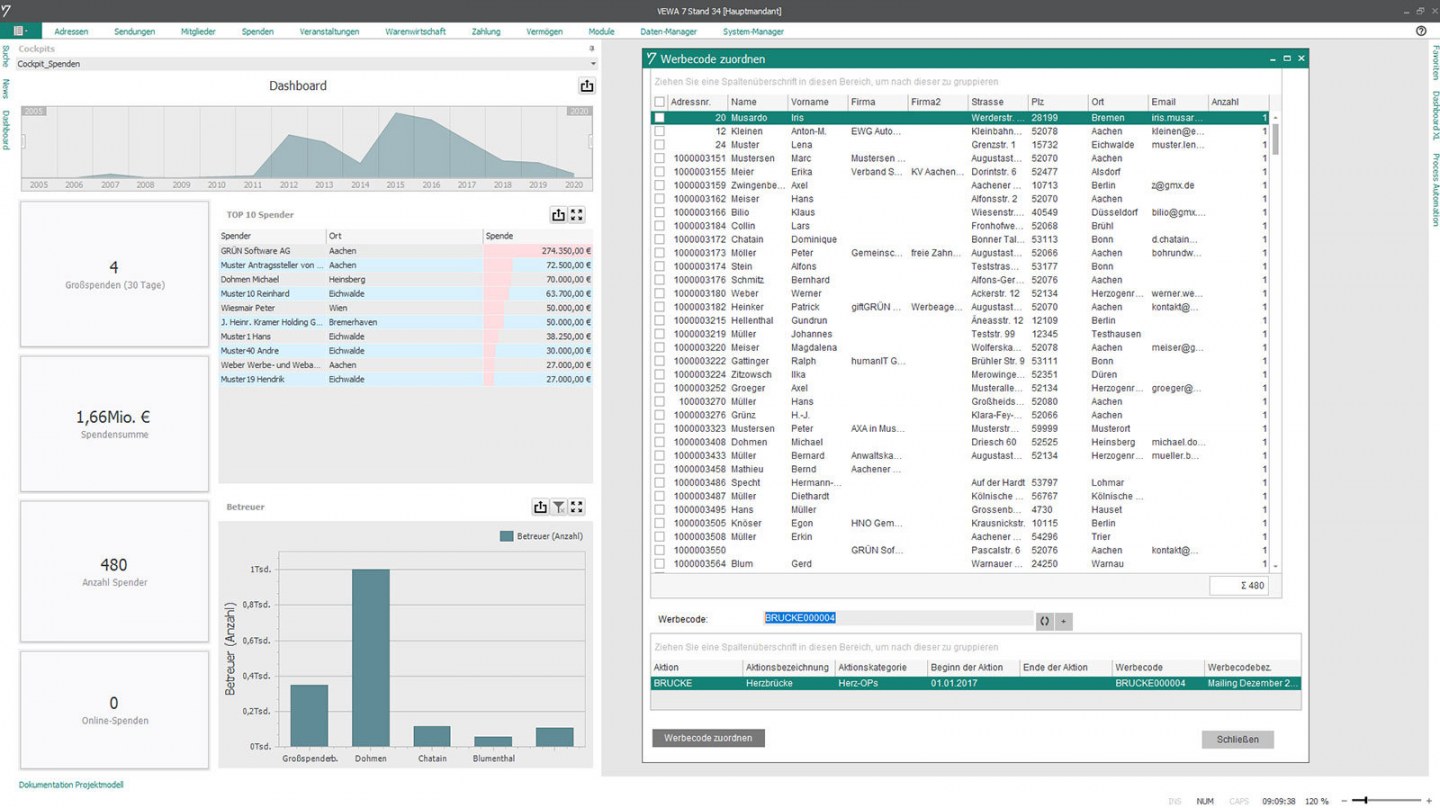Click the address list vertical scrollbar
Viewport: 1440px width, 808px height.
1275,138
